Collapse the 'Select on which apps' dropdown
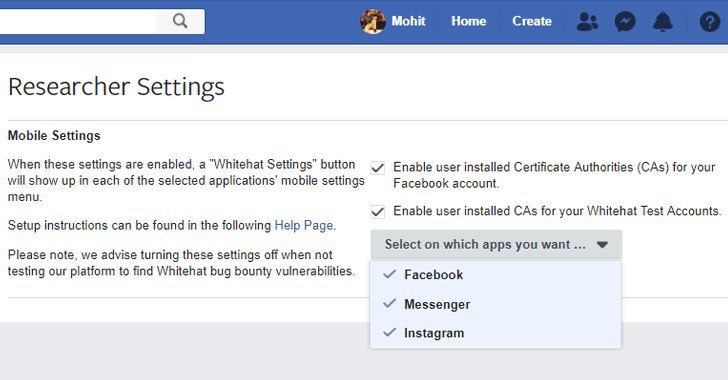728x380 pixels. [496, 244]
